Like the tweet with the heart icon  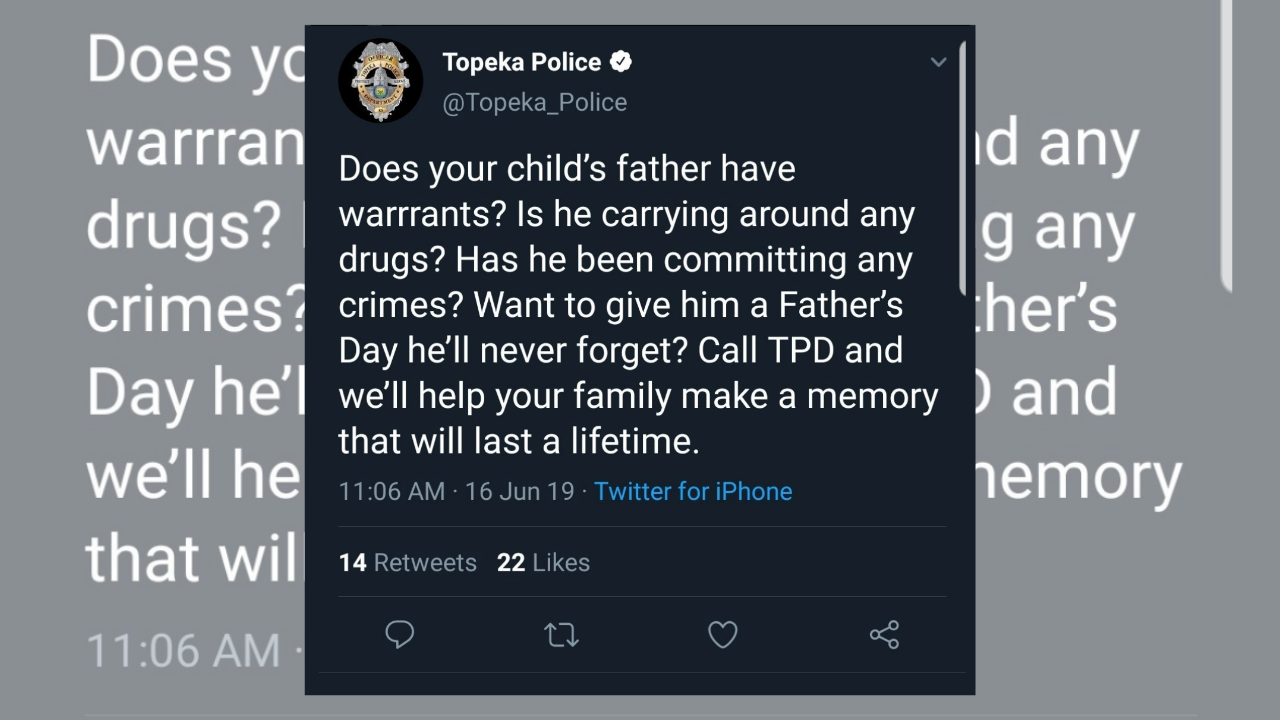pos(722,634)
